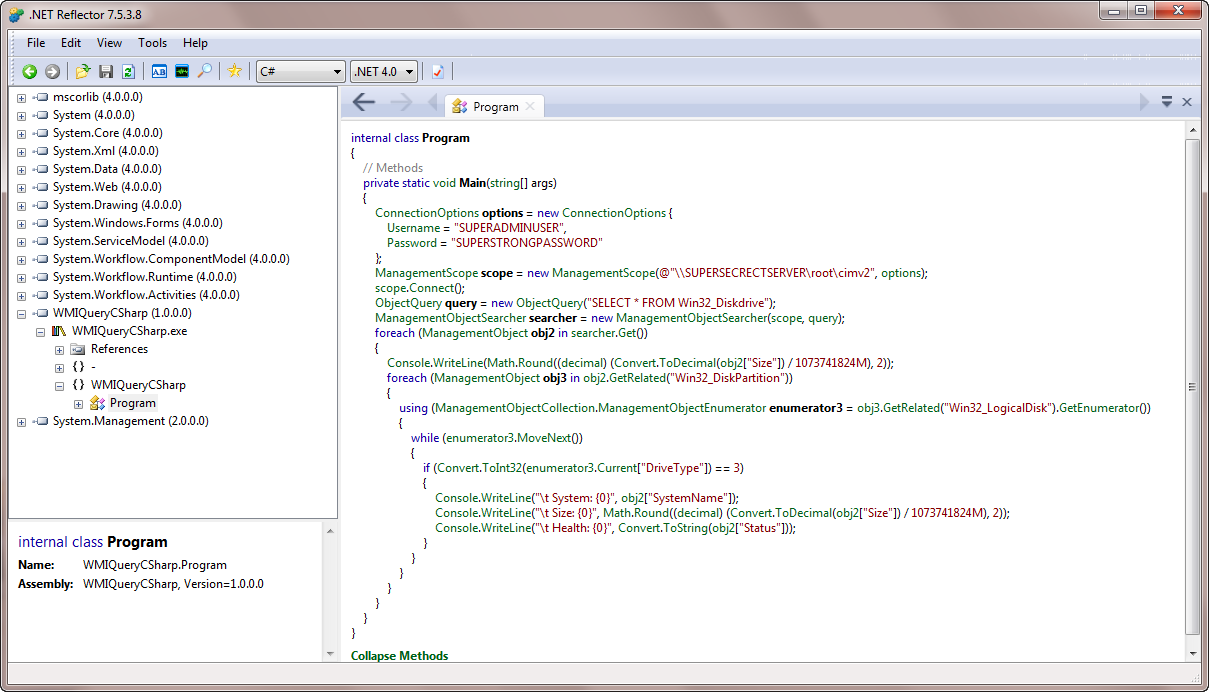Click the WMIQueryCSharp.exe module icon
Screen dimensions: 1209x692
pos(59,331)
